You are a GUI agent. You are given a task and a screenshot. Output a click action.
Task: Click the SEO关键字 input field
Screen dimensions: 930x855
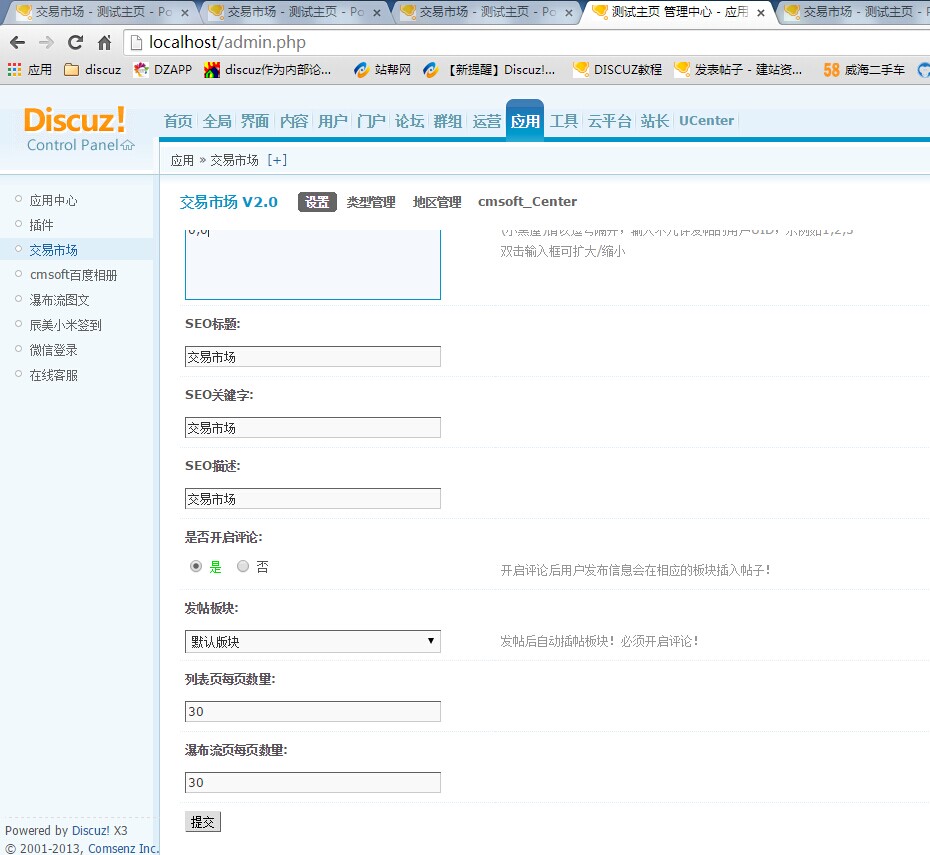[312, 428]
